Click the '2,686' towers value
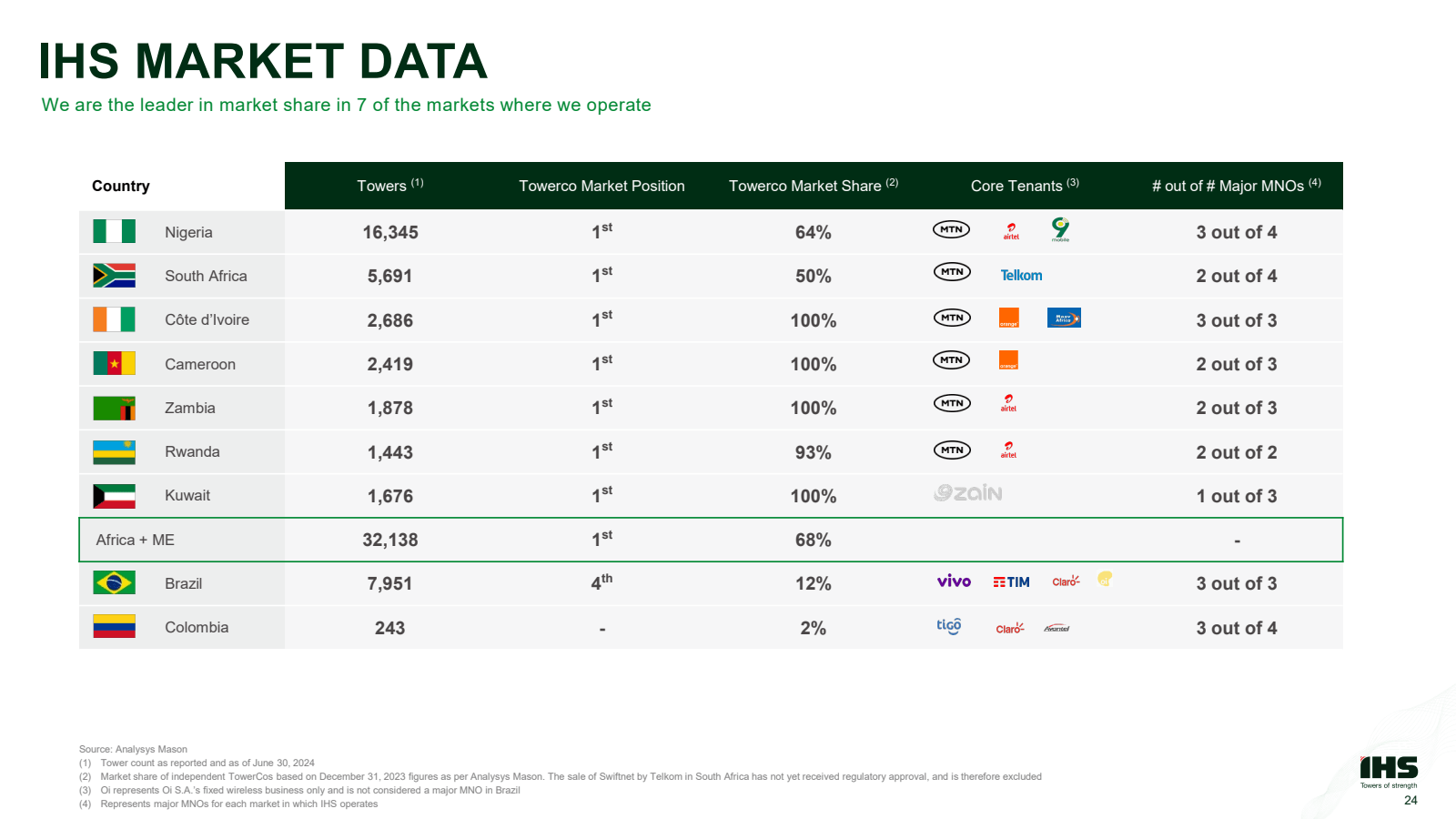The width and height of the screenshot is (1456, 819). (x=390, y=320)
